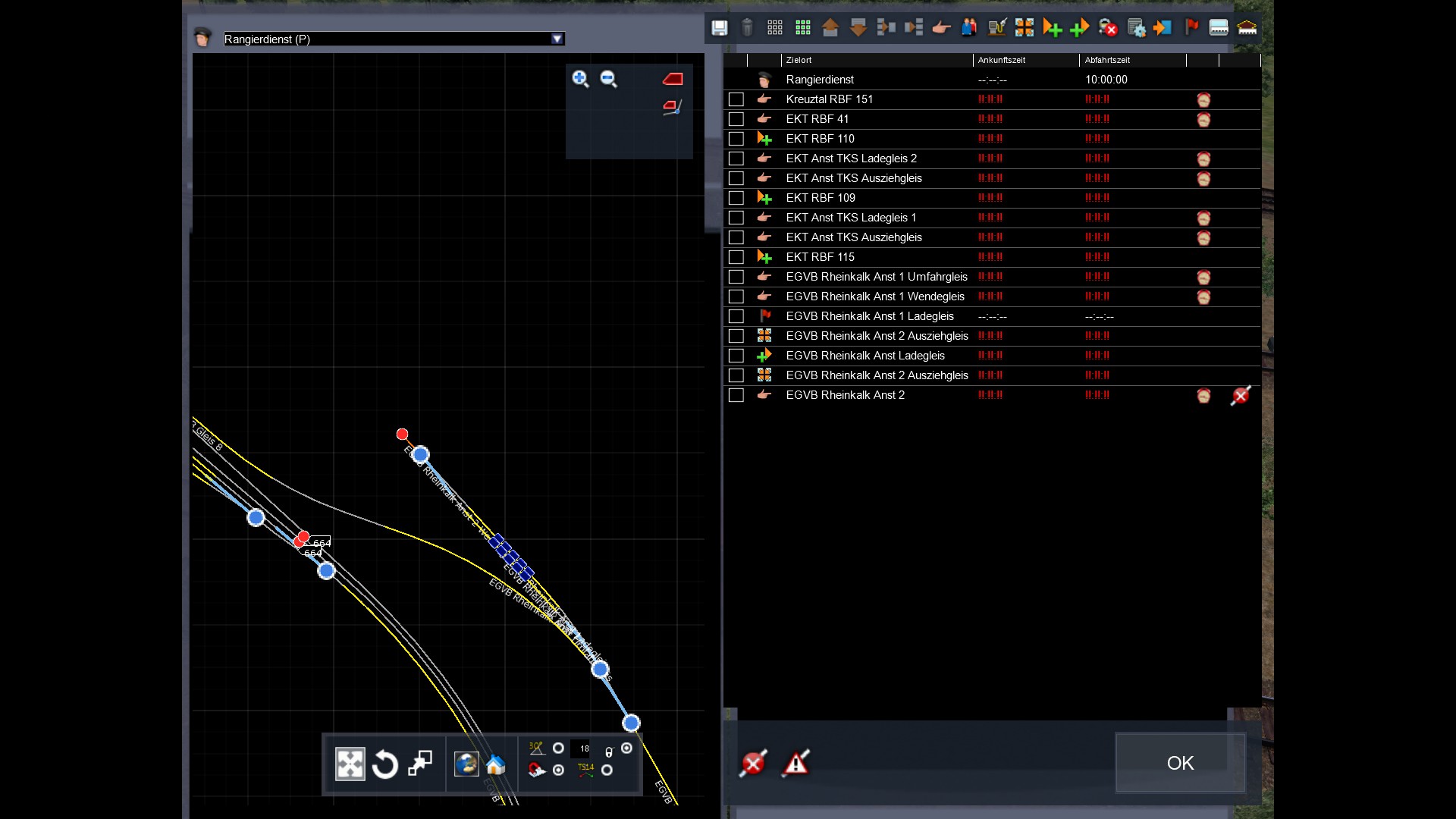This screenshot has height=819, width=1456.
Task: Zoom out on the track map
Action: tap(608, 79)
